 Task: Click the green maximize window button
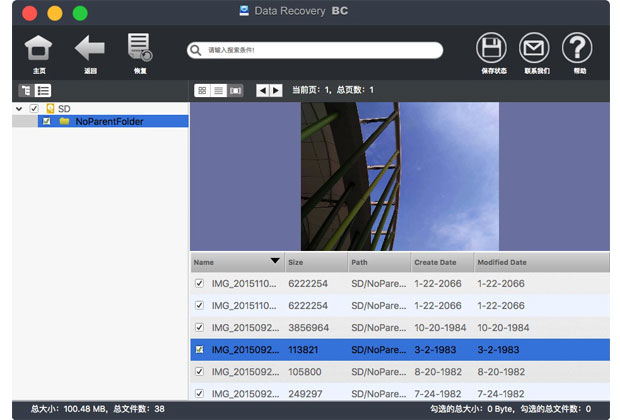[80, 13]
